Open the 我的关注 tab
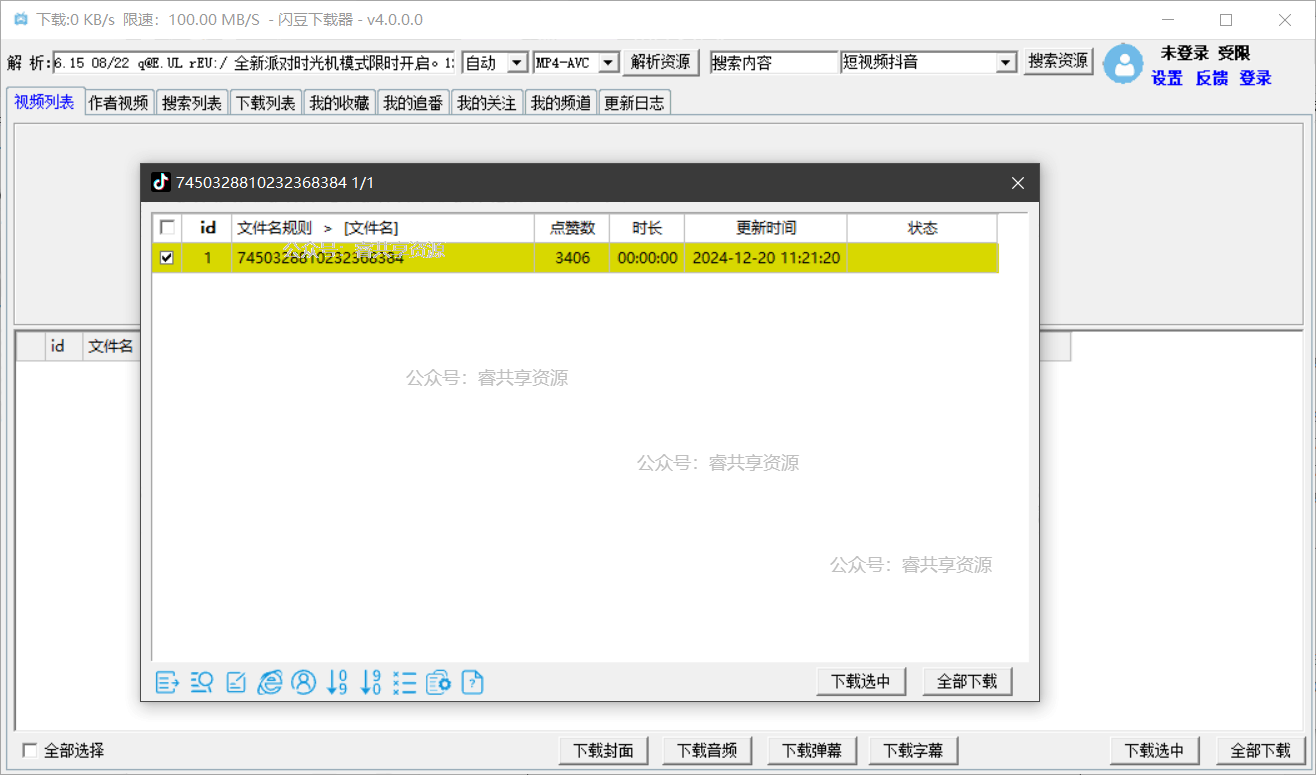 pyautogui.click(x=487, y=103)
